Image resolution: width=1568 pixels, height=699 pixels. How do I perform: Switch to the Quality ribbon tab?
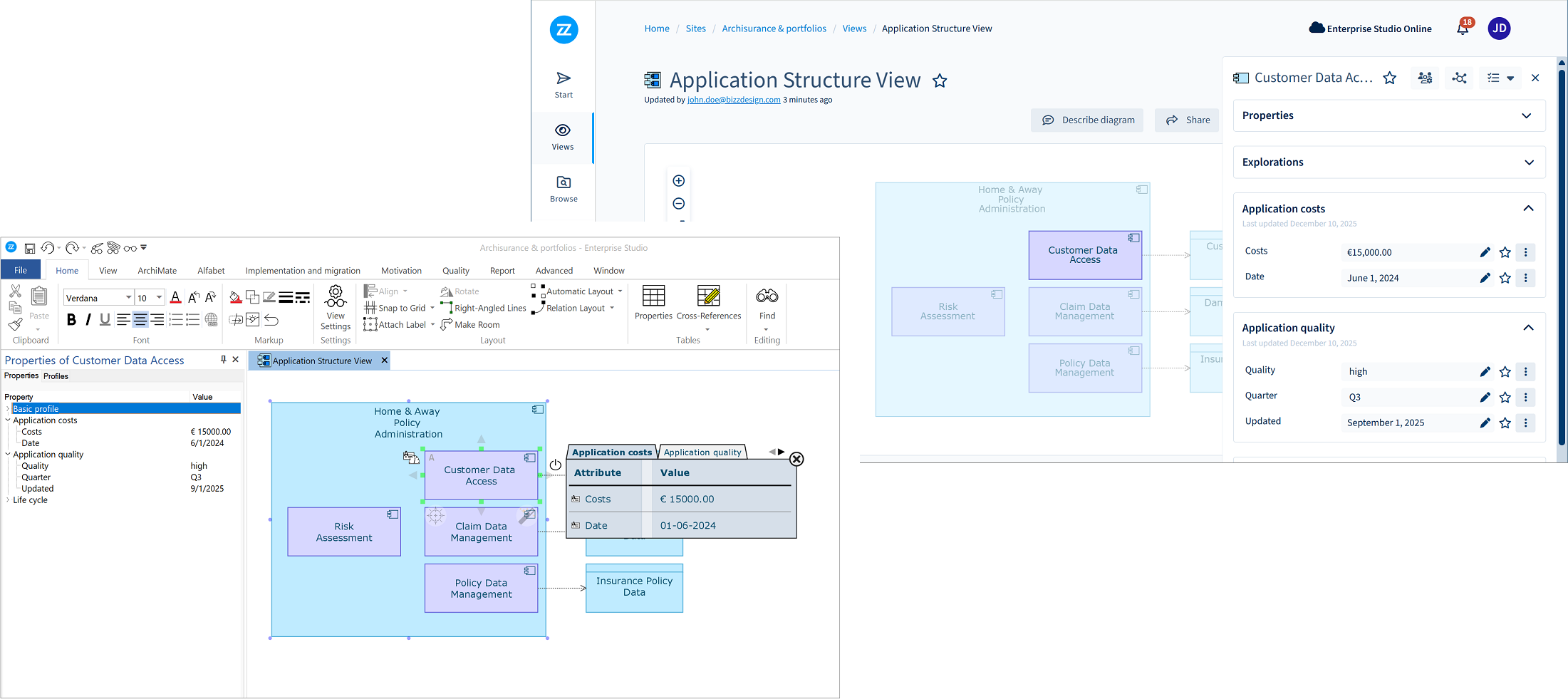point(456,271)
